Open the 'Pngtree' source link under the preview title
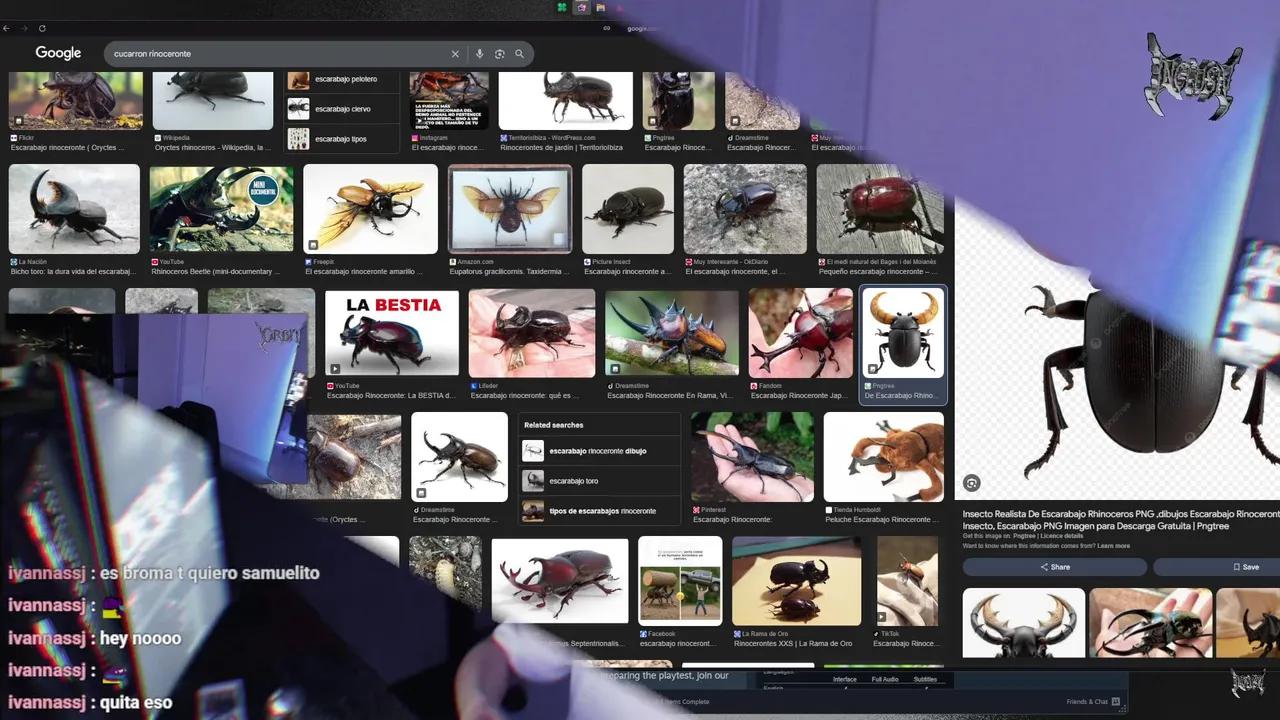The width and height of the screenshot is (1280, 720). (1023, 536)
